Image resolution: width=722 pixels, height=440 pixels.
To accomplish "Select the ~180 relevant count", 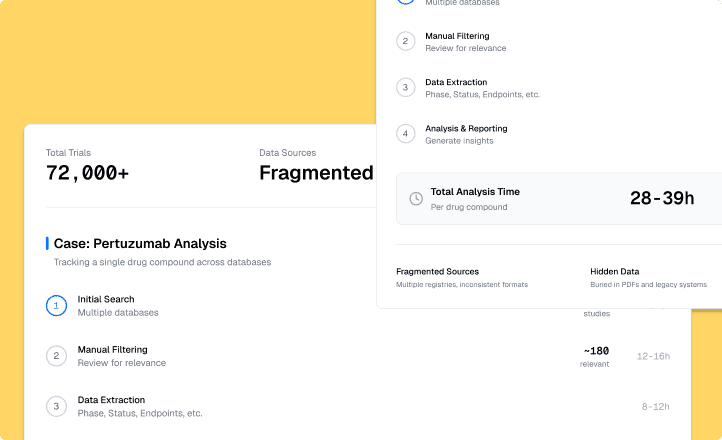I will pos(595,351).
